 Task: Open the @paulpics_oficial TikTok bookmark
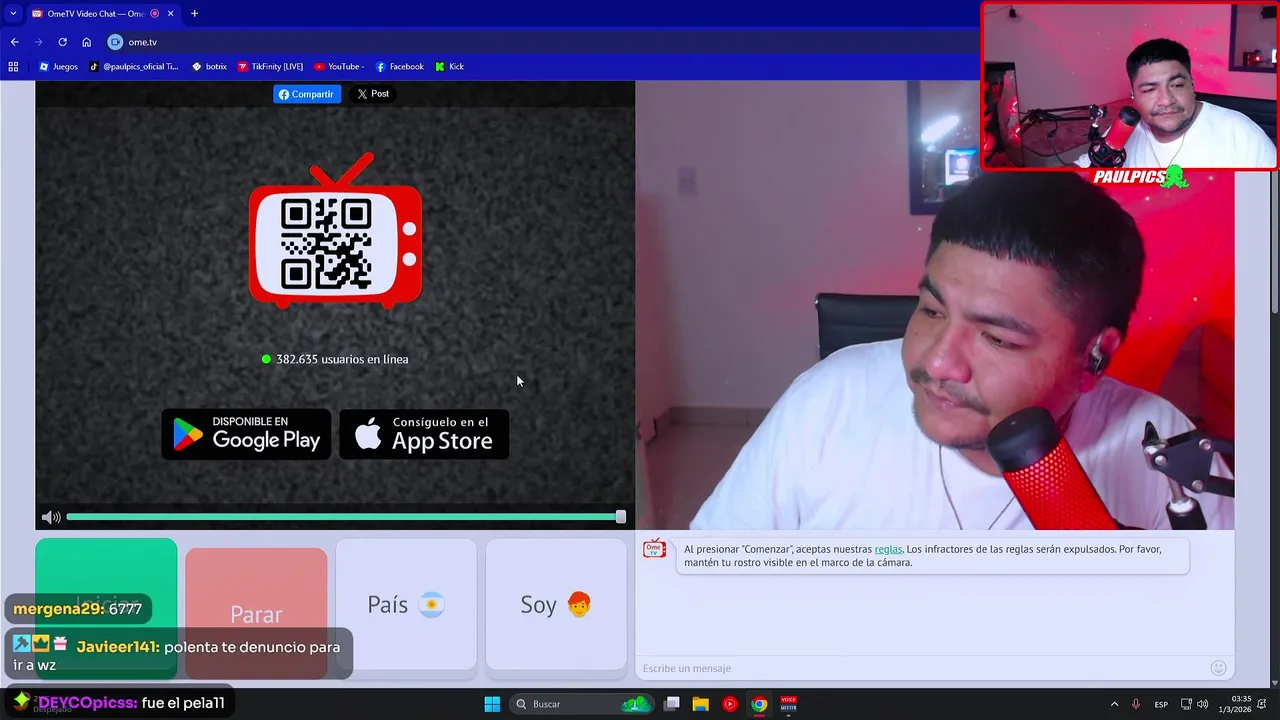133,66
